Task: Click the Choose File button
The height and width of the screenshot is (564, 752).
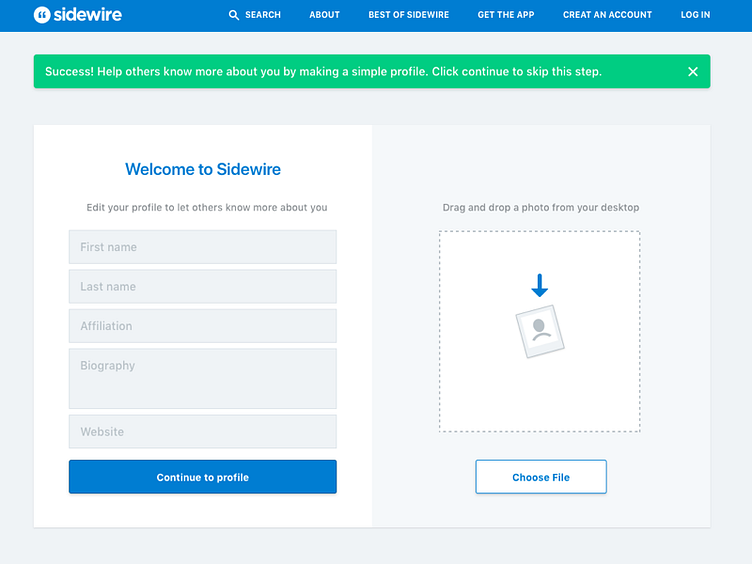Action: pyautogui.click(x=540, y=477)
